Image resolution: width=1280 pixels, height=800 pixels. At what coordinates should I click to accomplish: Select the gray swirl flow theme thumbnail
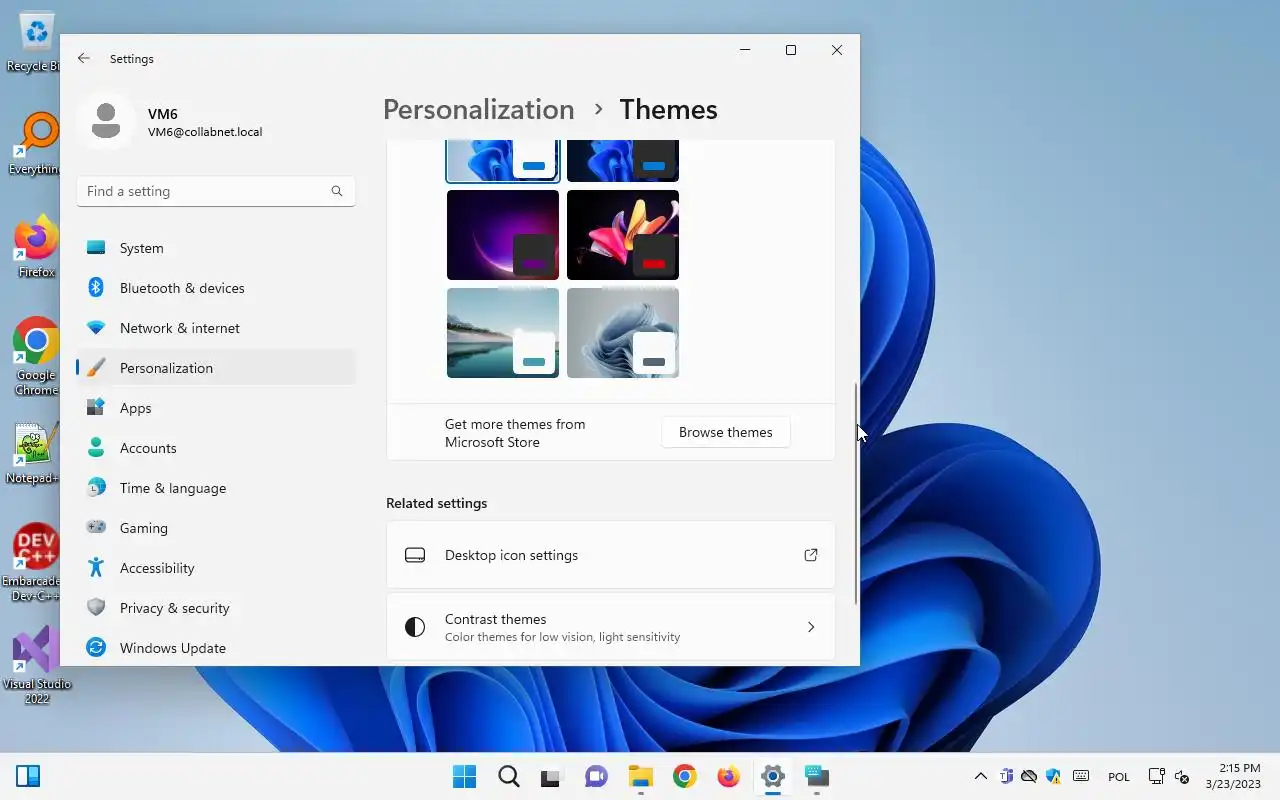click(623, 333)
